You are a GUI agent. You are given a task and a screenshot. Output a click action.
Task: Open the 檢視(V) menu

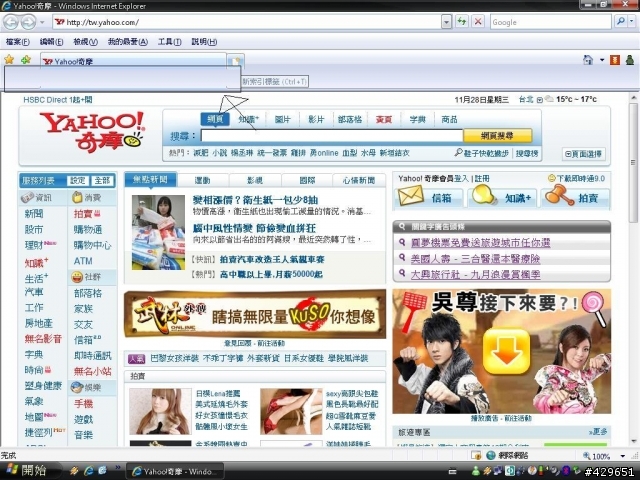(x=85, y=42)
